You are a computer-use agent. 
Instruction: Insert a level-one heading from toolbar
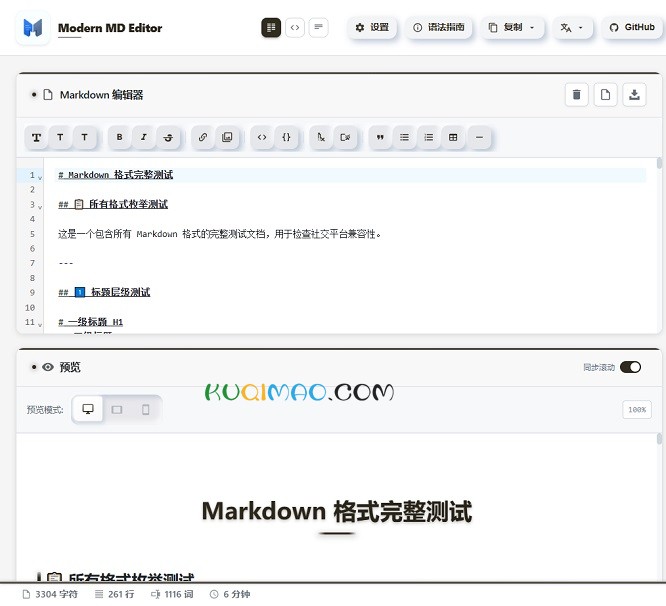[x=36, y=137]
